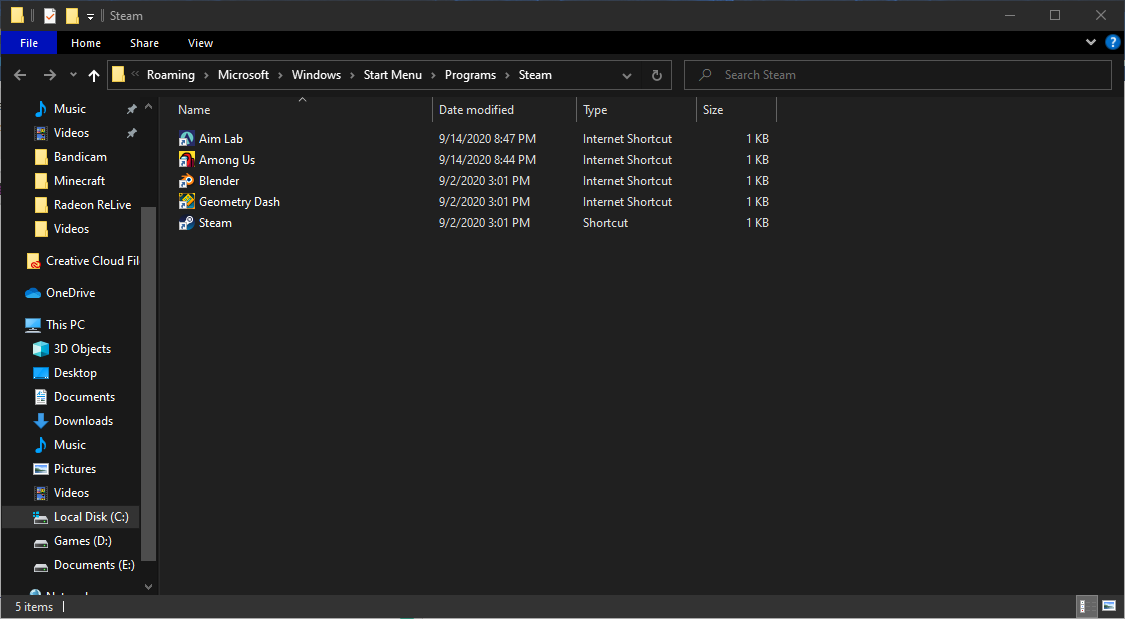1125x619 pixels.
Task: Open Music under This PC
Action: [x=60, y=445]
